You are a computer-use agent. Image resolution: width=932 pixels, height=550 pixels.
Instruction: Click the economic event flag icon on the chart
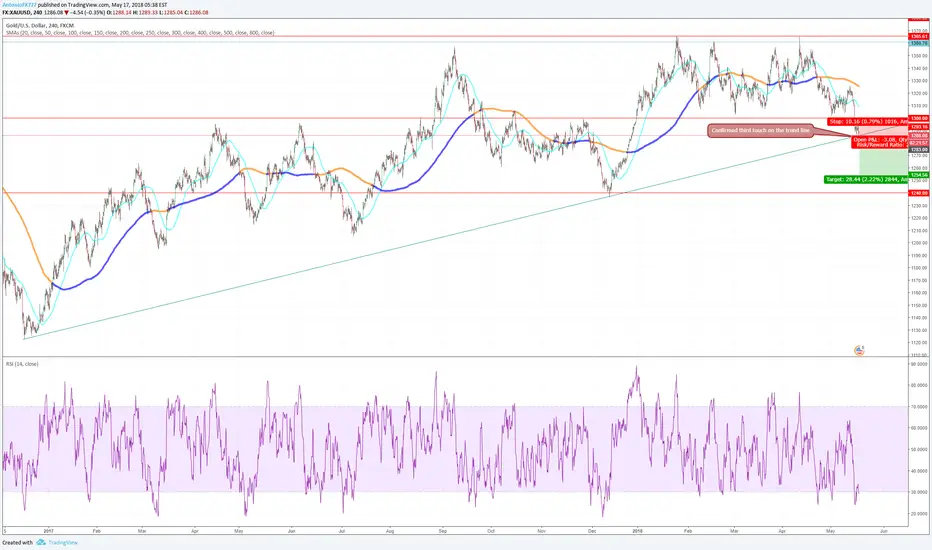859,350
